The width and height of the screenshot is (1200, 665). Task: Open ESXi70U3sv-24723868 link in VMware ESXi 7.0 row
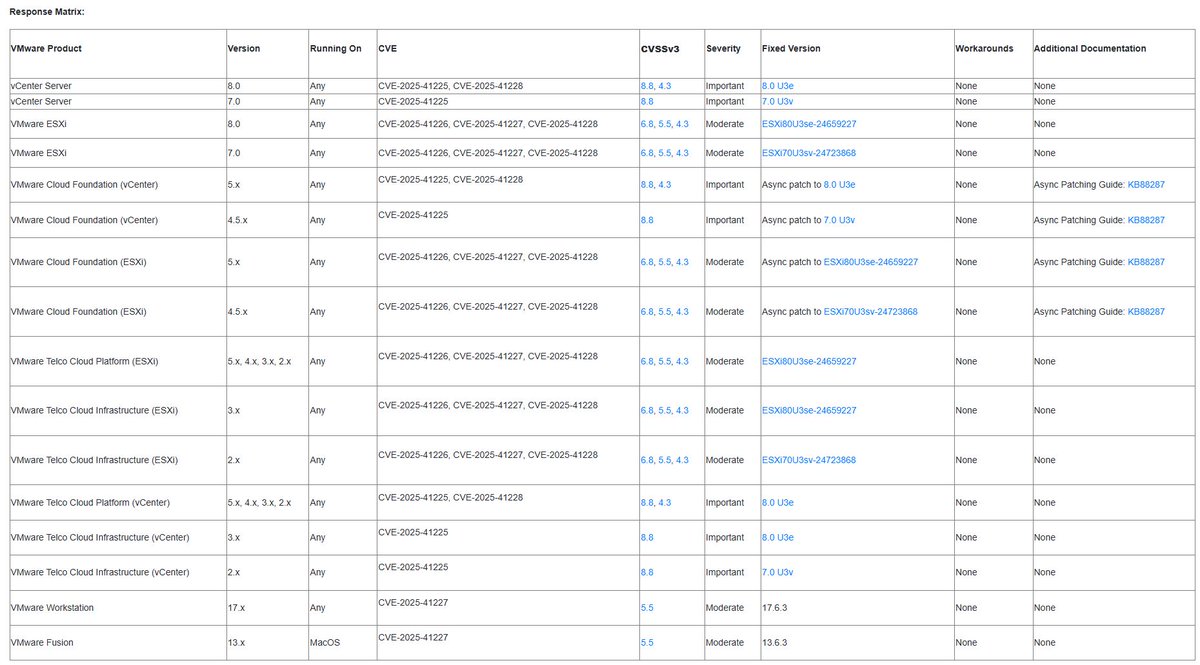tap(809, 153)
